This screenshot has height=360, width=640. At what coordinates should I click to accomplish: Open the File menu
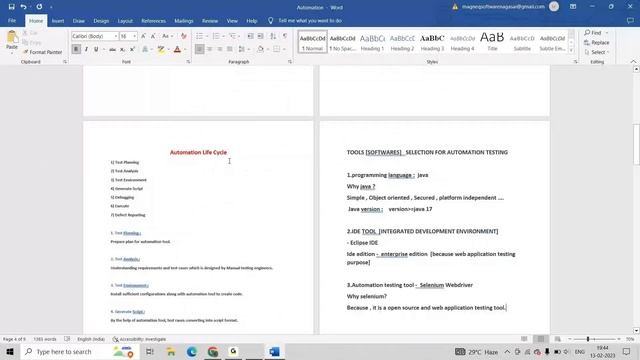coord(12,20)
